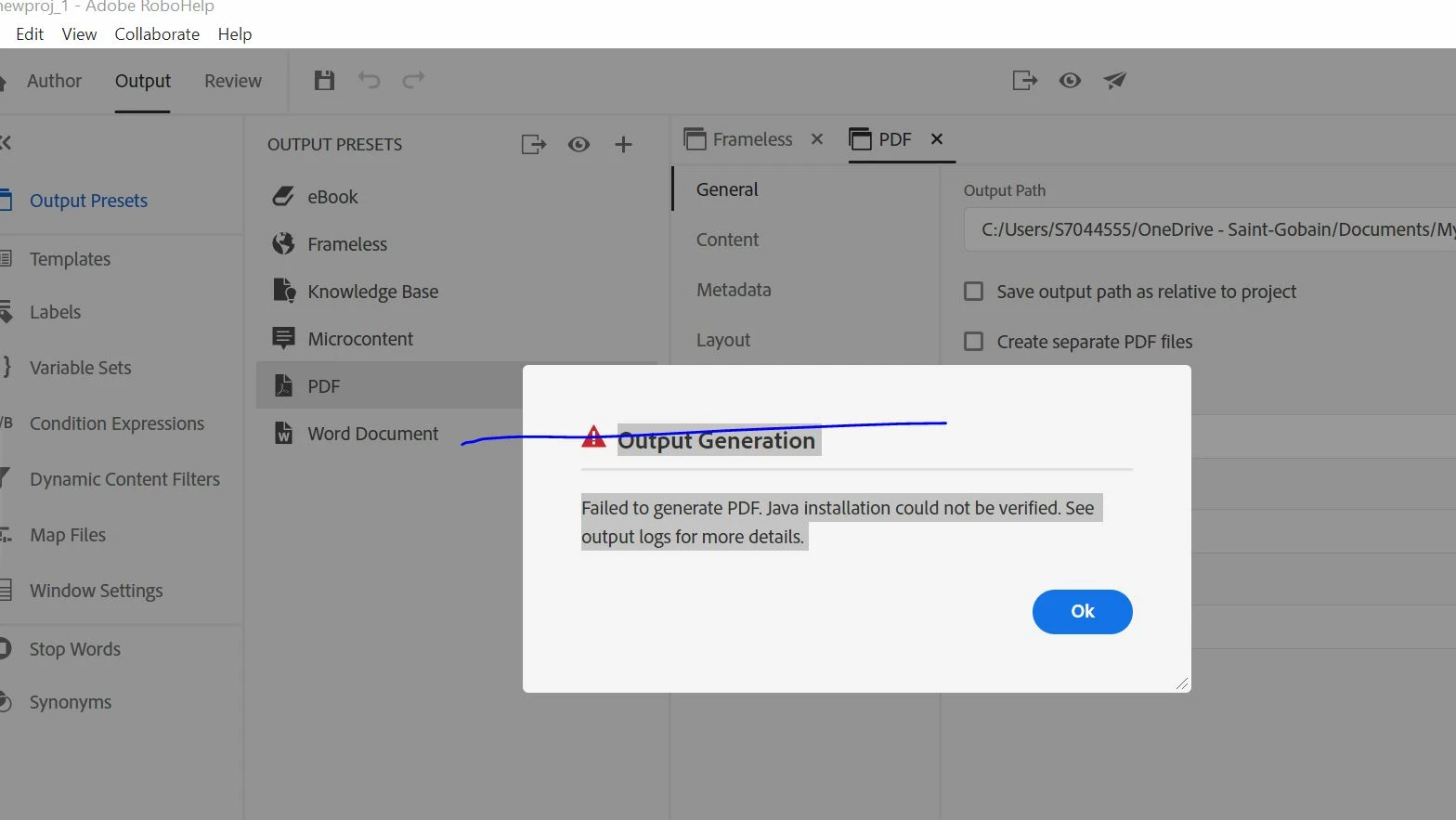
Task: Click the Microcontent preset icon
Action: [x=283, y=338]
